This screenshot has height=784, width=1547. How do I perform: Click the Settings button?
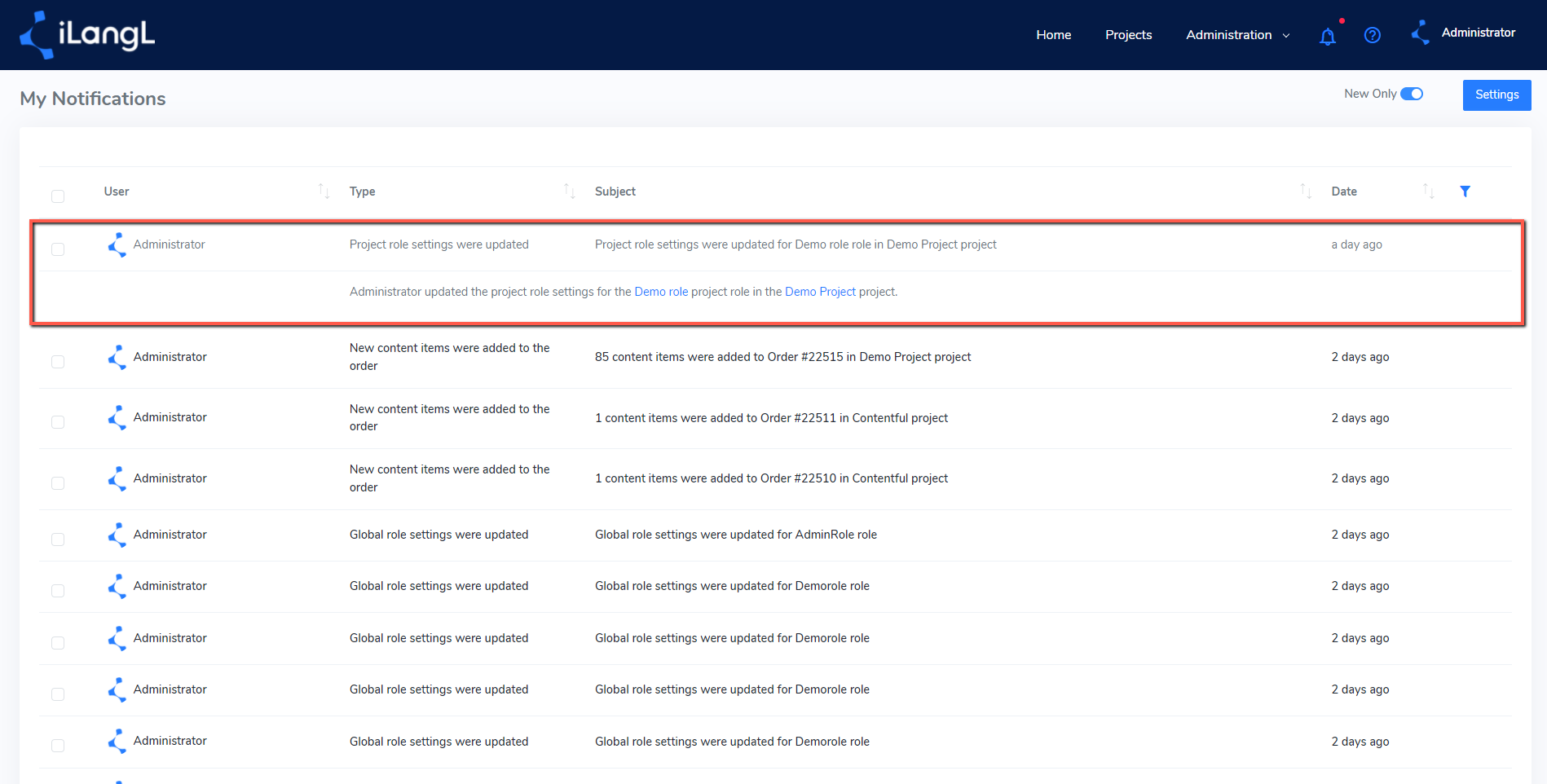pos(1496,95)
